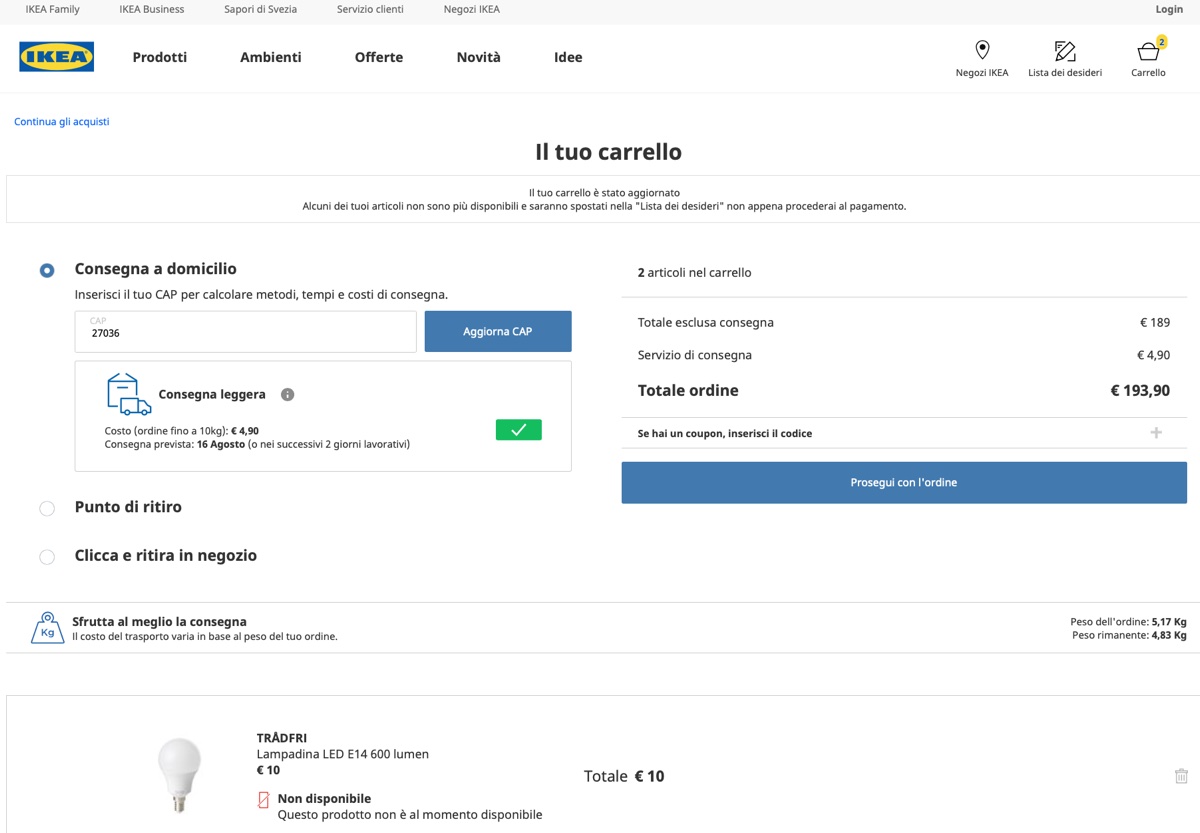1200x833 pixels.
Task: Open the Ambienti menu
Action: click(x=271, y=57)
